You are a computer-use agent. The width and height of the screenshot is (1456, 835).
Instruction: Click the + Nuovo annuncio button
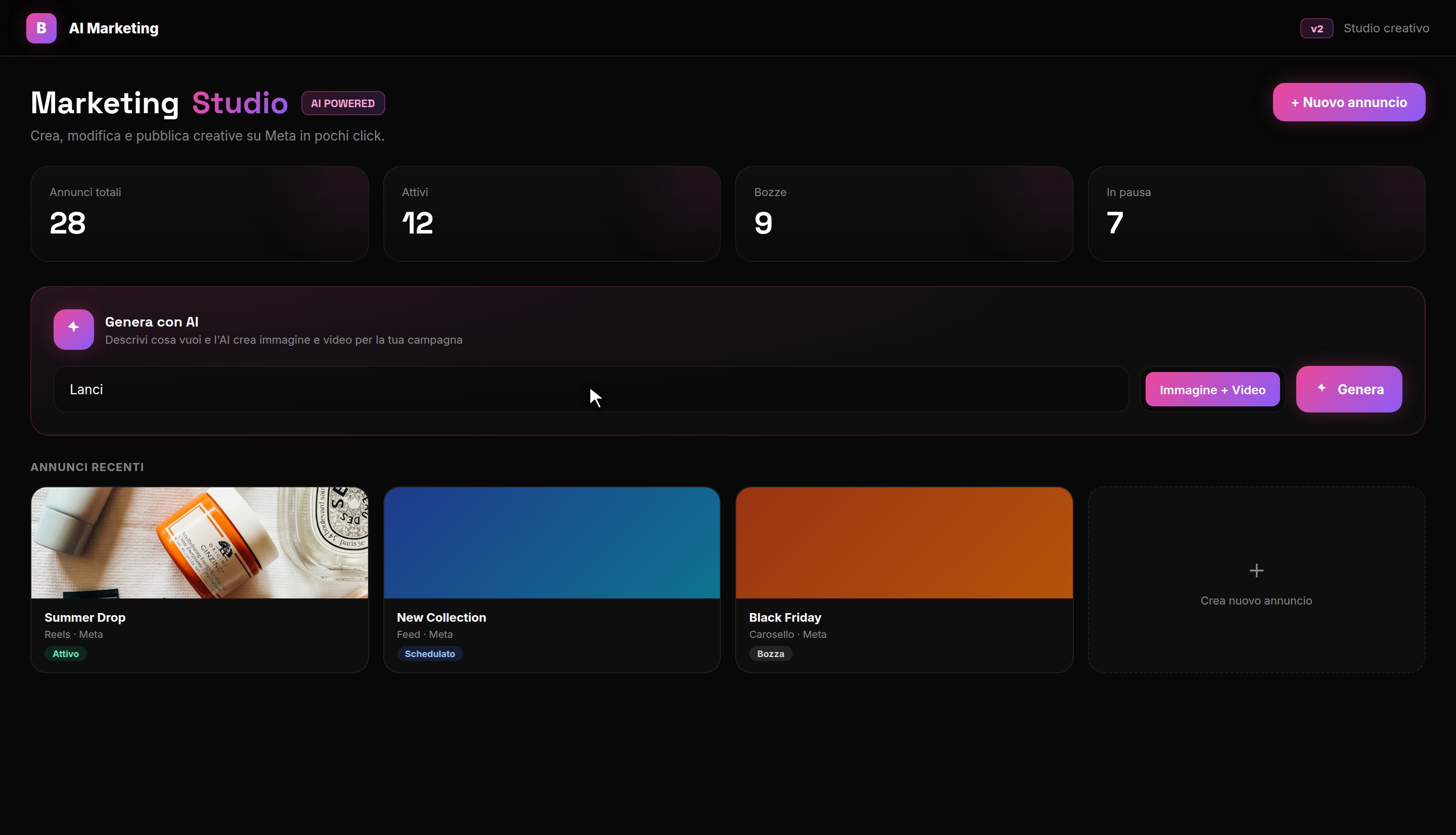(1348, 102)
